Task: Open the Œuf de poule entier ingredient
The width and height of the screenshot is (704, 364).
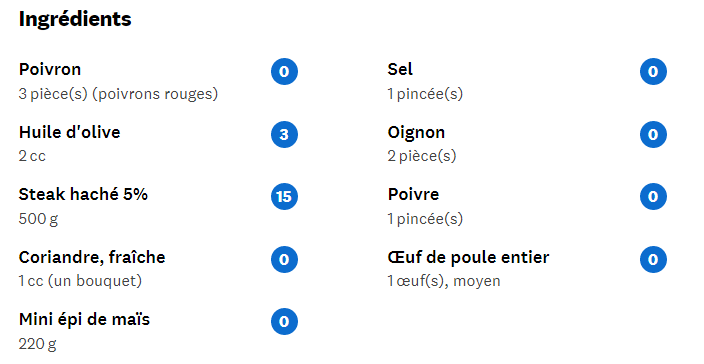Action: click(x=468, y=258)
